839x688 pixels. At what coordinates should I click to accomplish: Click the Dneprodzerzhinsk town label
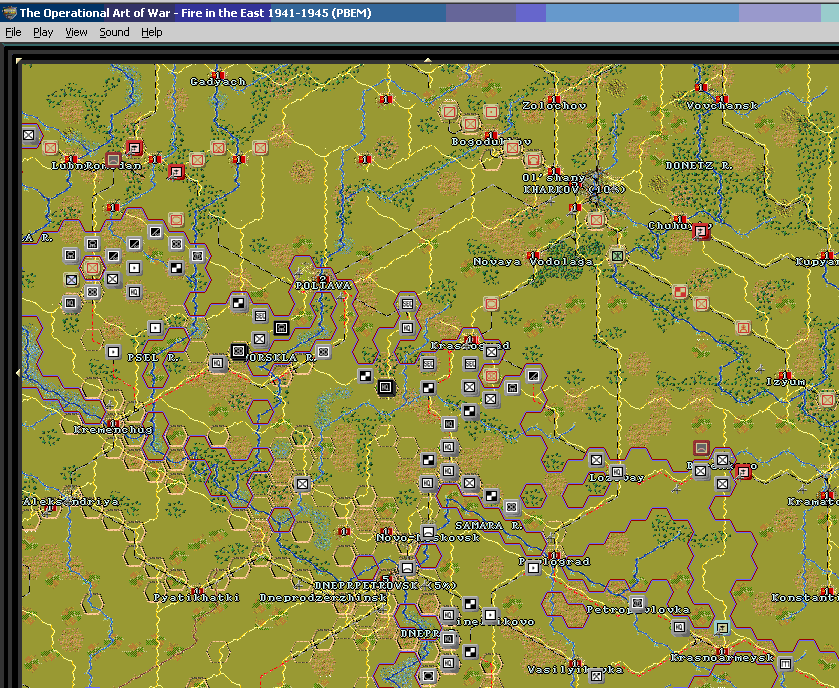[323, 598]
